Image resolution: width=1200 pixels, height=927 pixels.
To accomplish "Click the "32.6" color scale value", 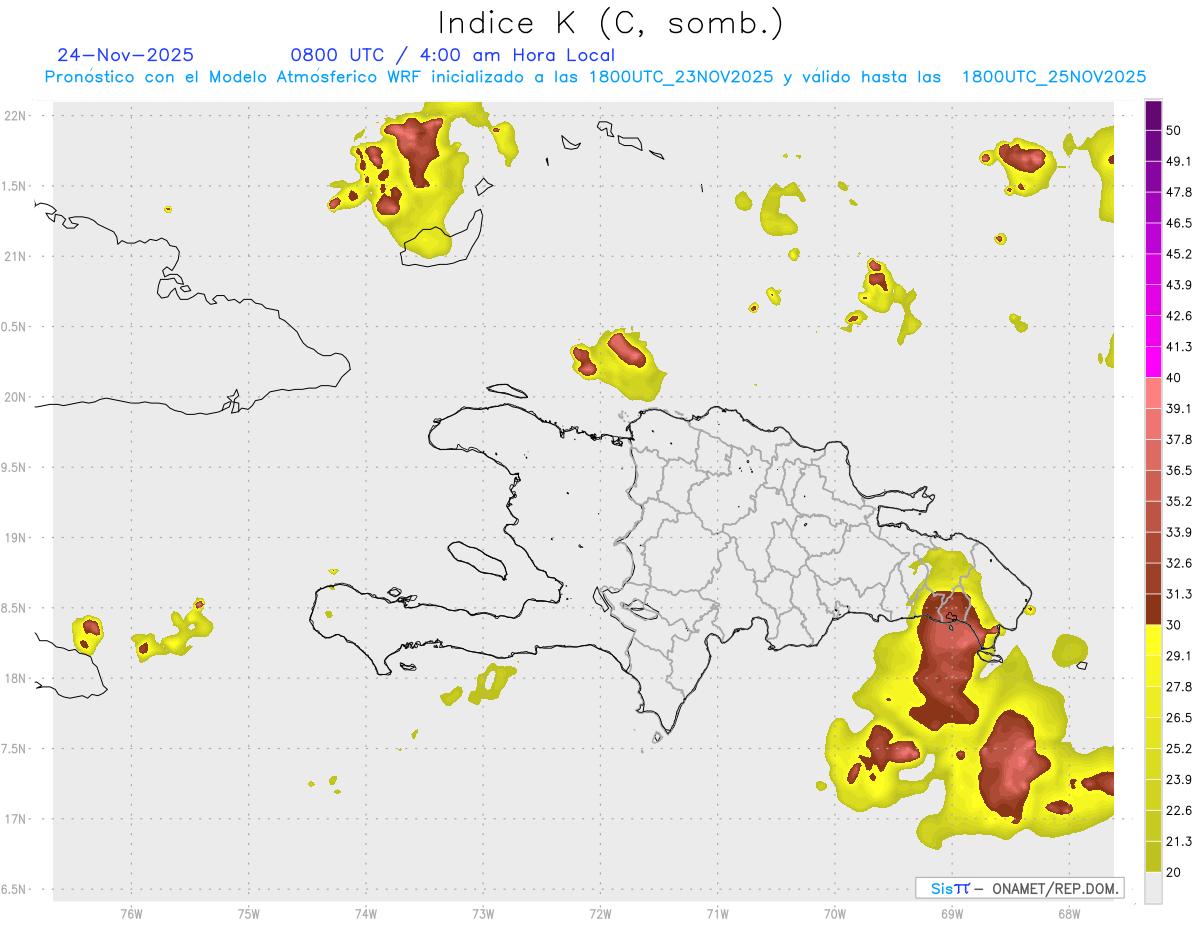I will pyautogui.click(x=1179, y=563).
